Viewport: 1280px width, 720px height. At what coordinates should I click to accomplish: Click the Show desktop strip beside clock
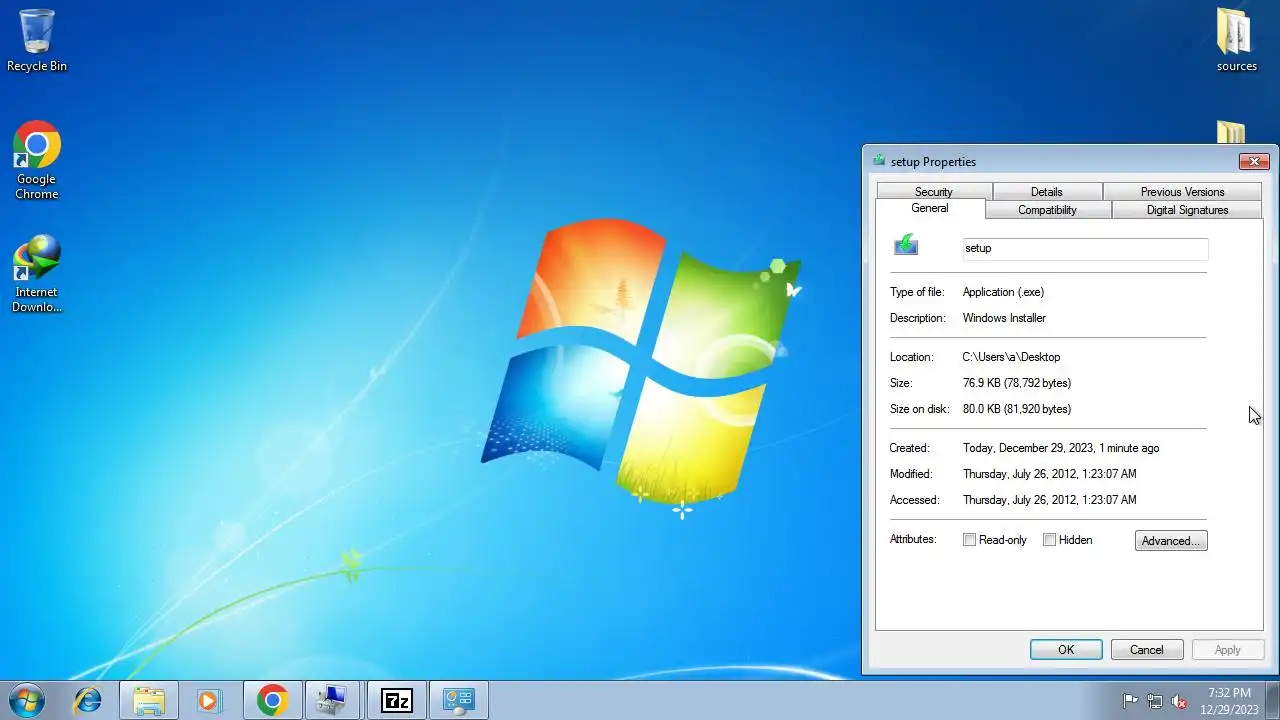1272,701
